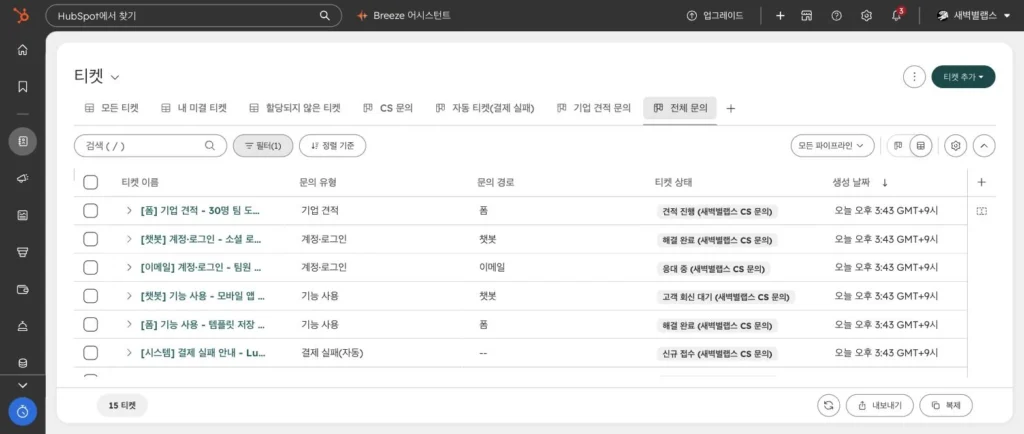Open the [챗봇] 기능 사용 - 모바일 앱 ticket
This screenshot has width=1024, height=434.
click(x=203, y=296)
